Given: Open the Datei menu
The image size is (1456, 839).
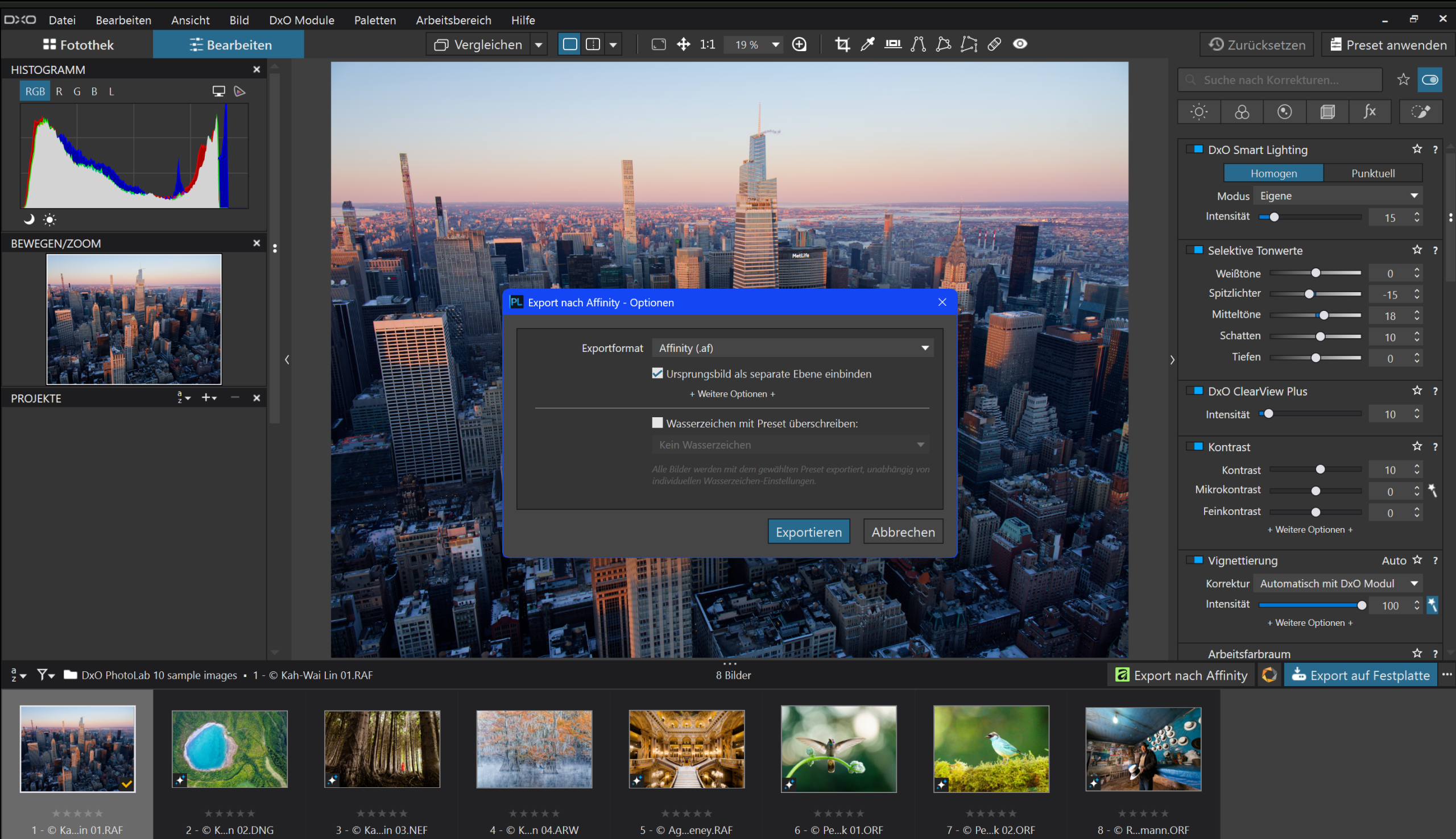Looking at the screenshot, I should point(62,20).
